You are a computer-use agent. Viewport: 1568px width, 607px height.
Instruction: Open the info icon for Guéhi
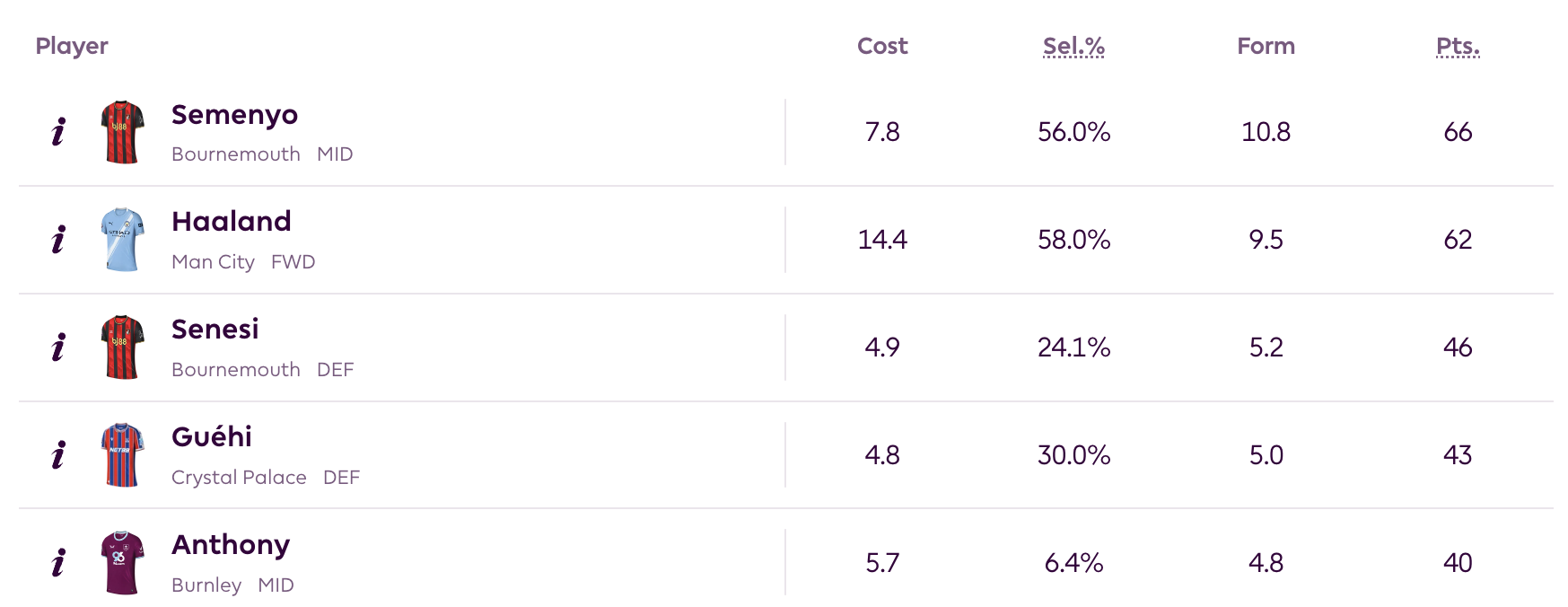tap(58, 455)
